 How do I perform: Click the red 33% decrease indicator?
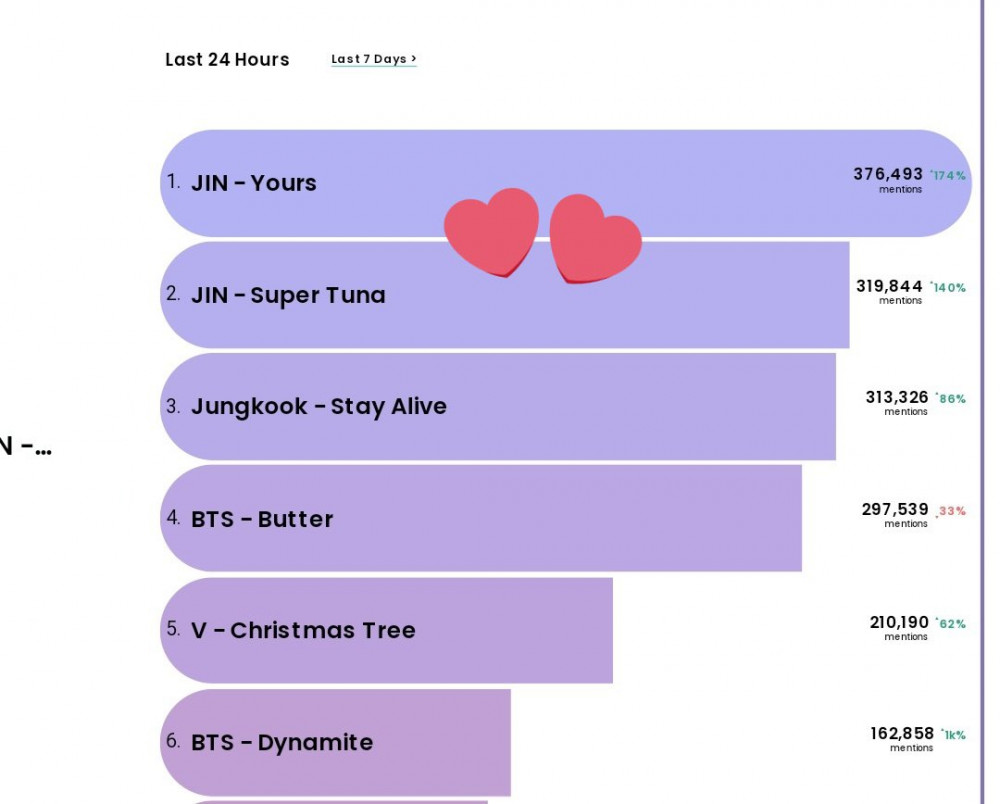(952, 511)
